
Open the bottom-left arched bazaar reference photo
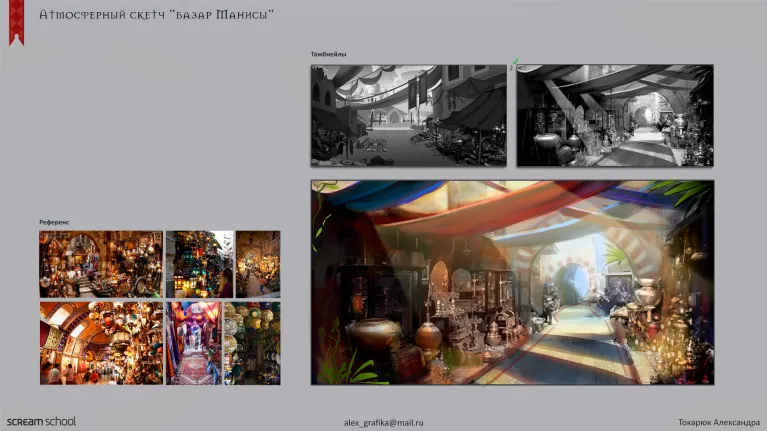(101, 343)
